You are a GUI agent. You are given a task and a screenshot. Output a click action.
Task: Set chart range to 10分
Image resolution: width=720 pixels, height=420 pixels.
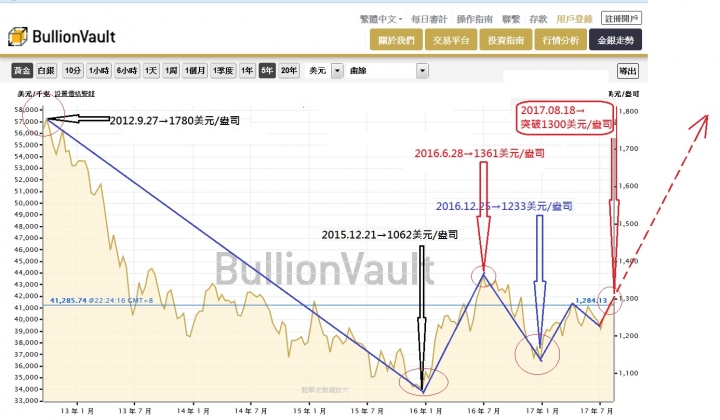tap(73, 71)
